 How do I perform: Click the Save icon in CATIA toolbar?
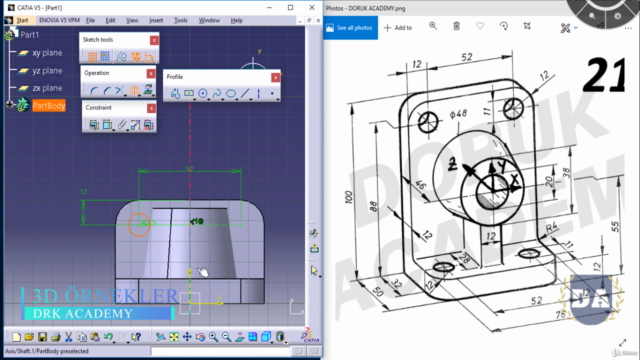pos(42,337)
